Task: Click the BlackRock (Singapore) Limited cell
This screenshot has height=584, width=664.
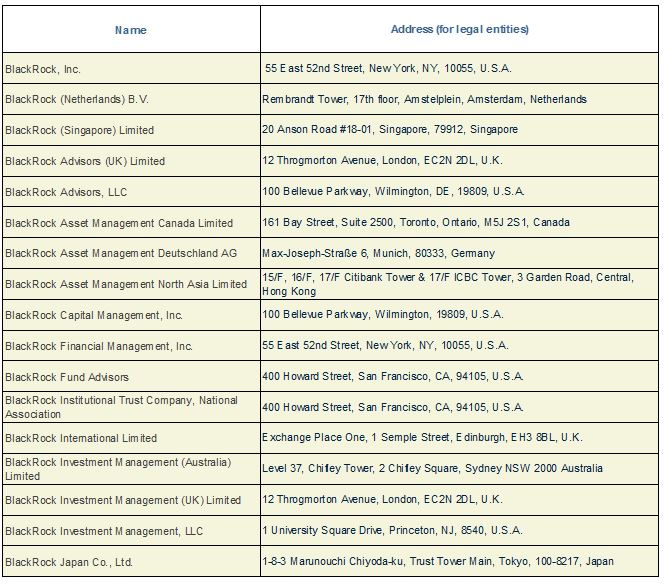Action: (x=131, y=130)
